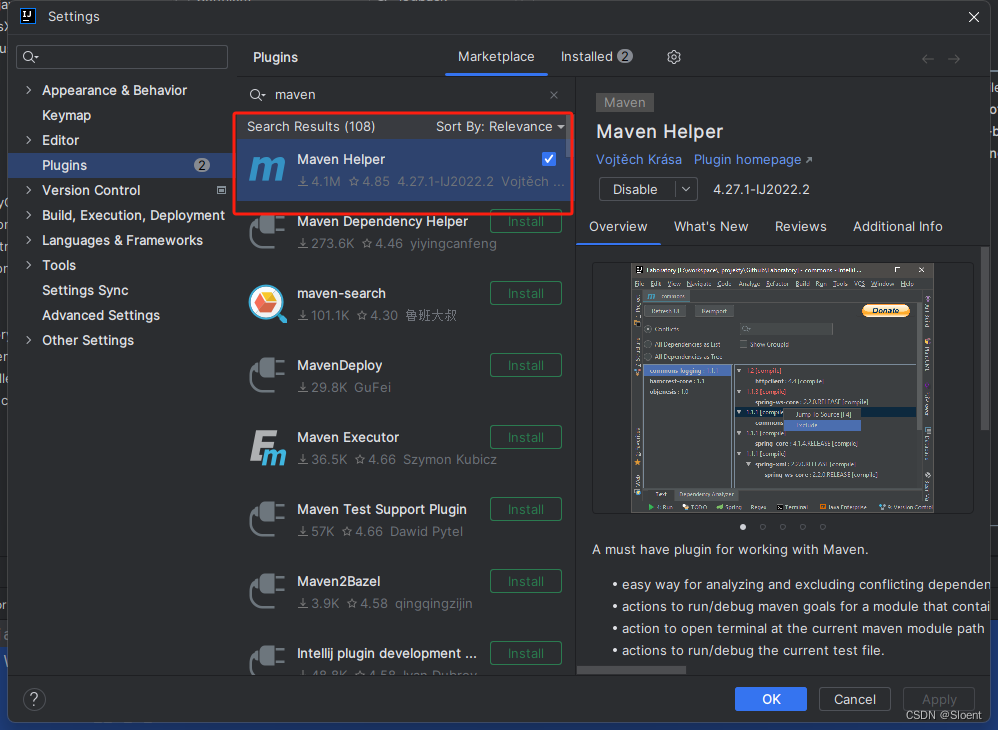Click the Plugins update count badge
The width and height of the screenshot is (998, 730).
[202, 165]
